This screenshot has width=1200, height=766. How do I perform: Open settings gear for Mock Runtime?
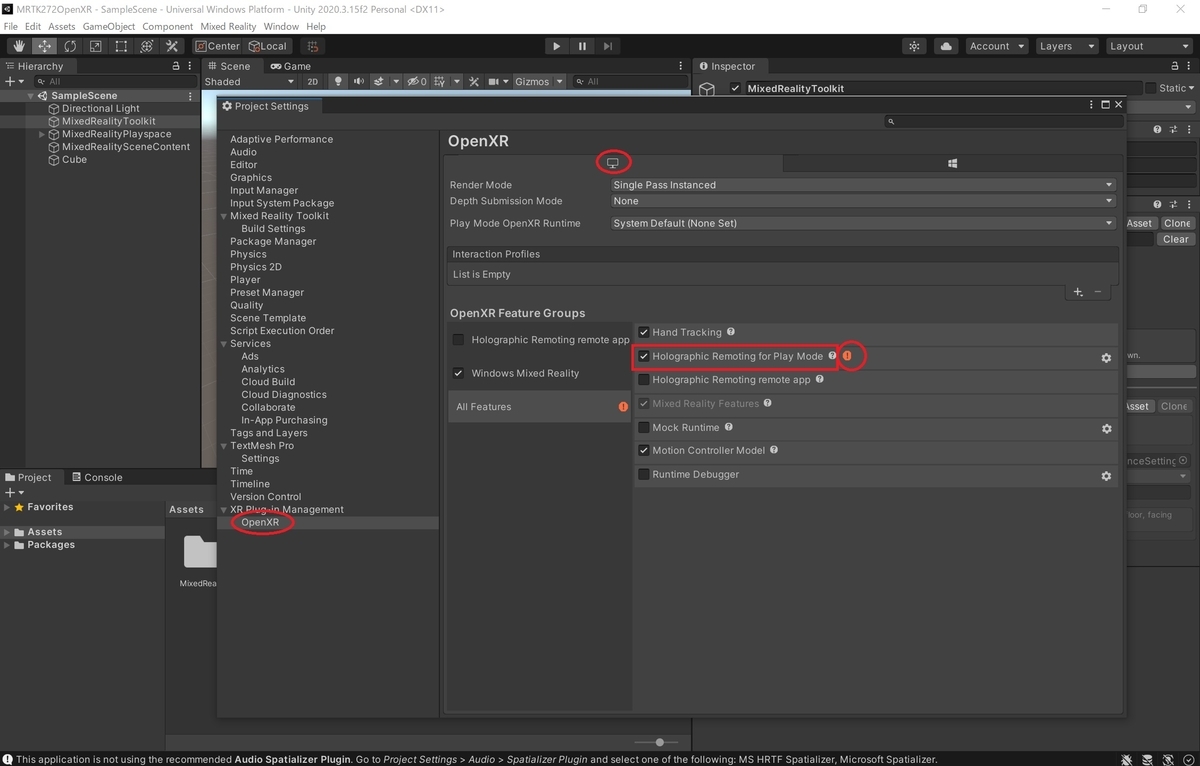pyautogui.click(x=1106, y=428)
